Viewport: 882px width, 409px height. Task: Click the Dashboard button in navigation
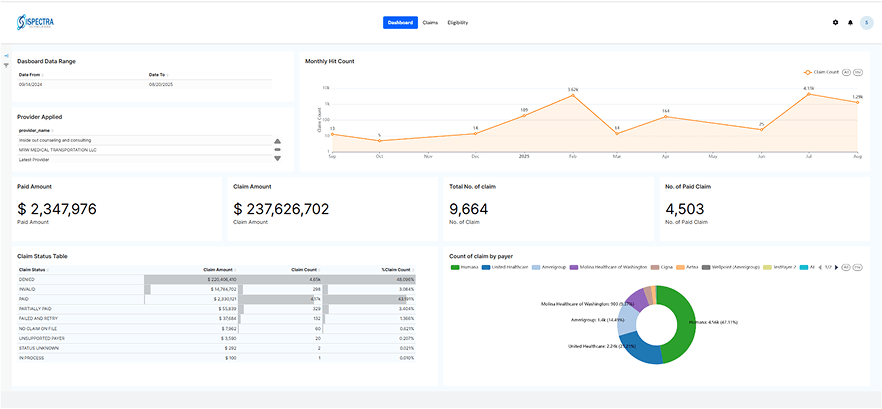[x=400, y=22]
